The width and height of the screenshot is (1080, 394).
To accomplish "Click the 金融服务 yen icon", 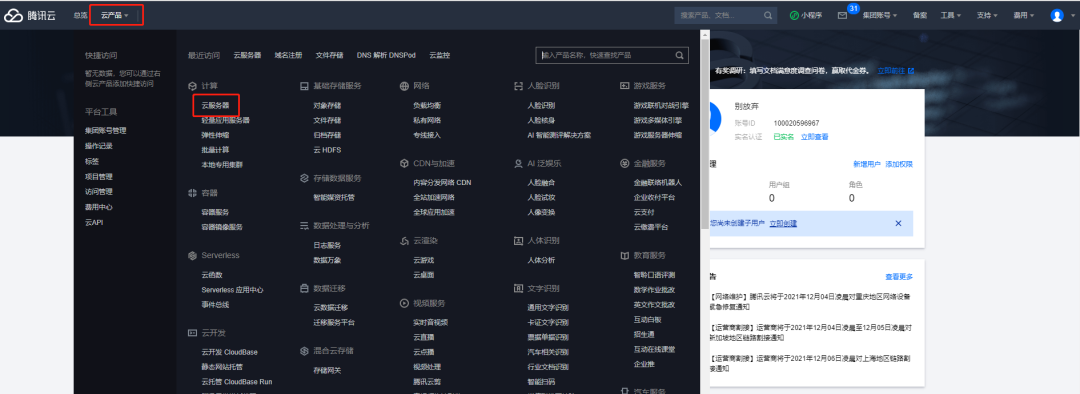I will pyautogui.click(x=625, y=164).
